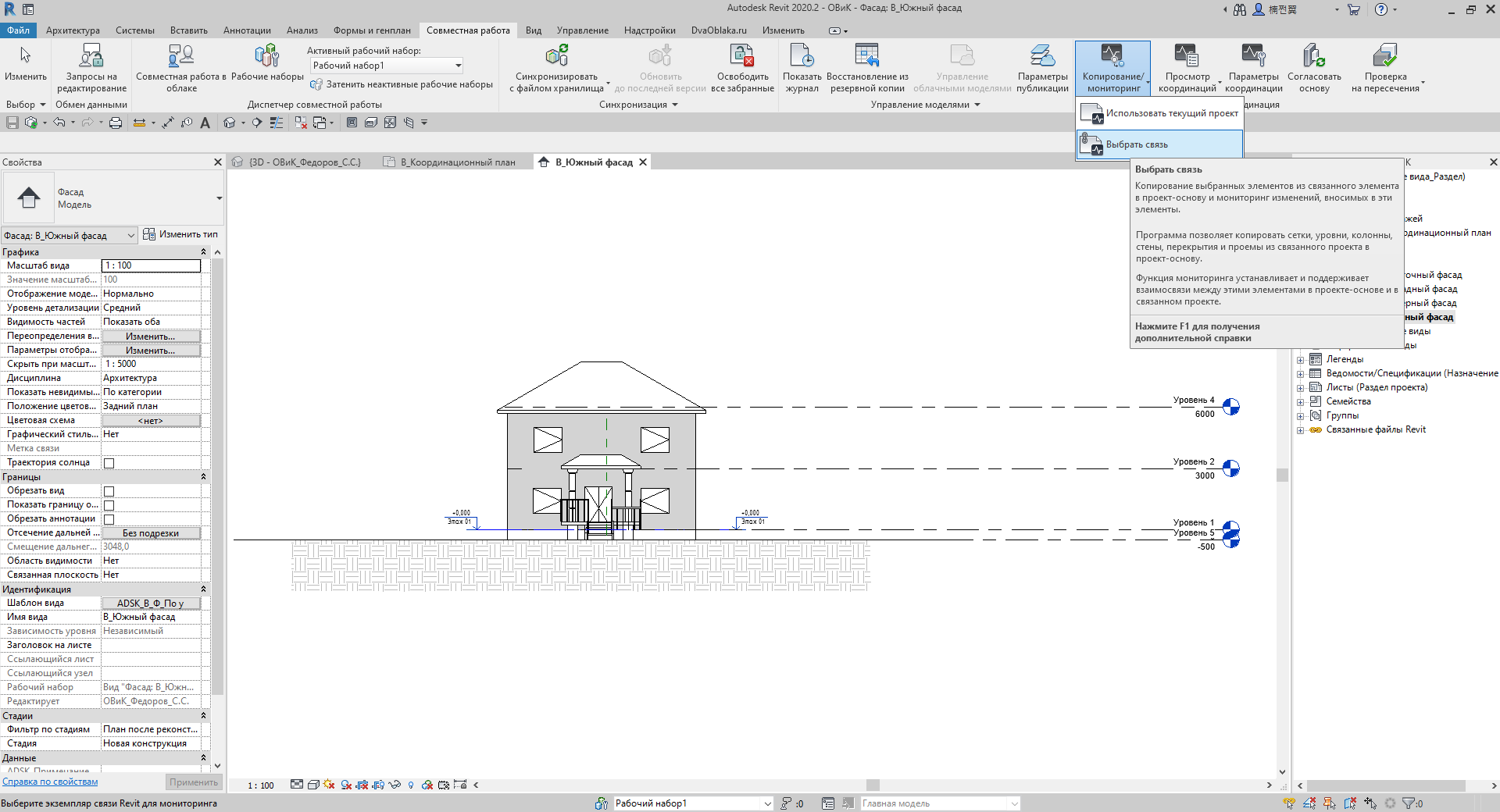1500x812 pixels.
Task: Choose Использовать текущий проект menu item
Action: tap(1159, 113)
